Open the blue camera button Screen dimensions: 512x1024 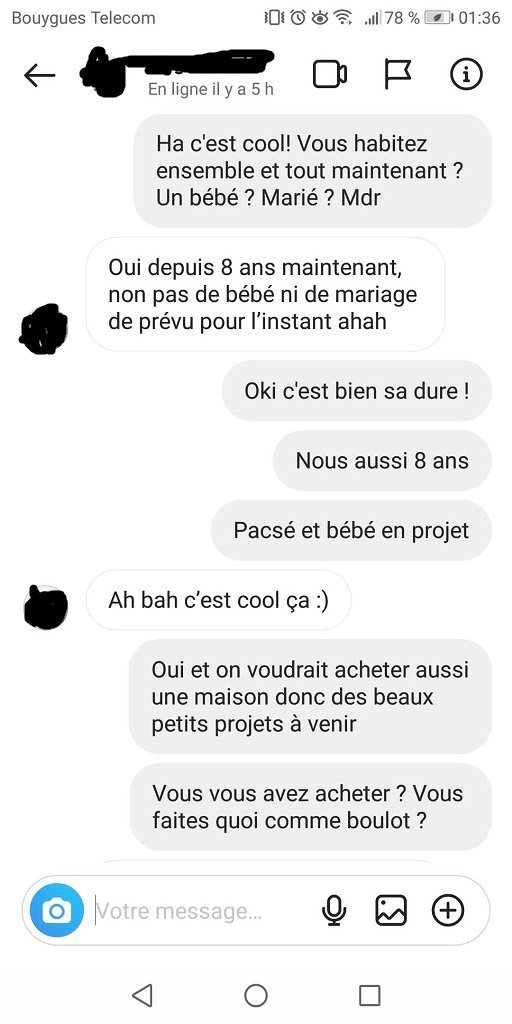coord(57,910)
